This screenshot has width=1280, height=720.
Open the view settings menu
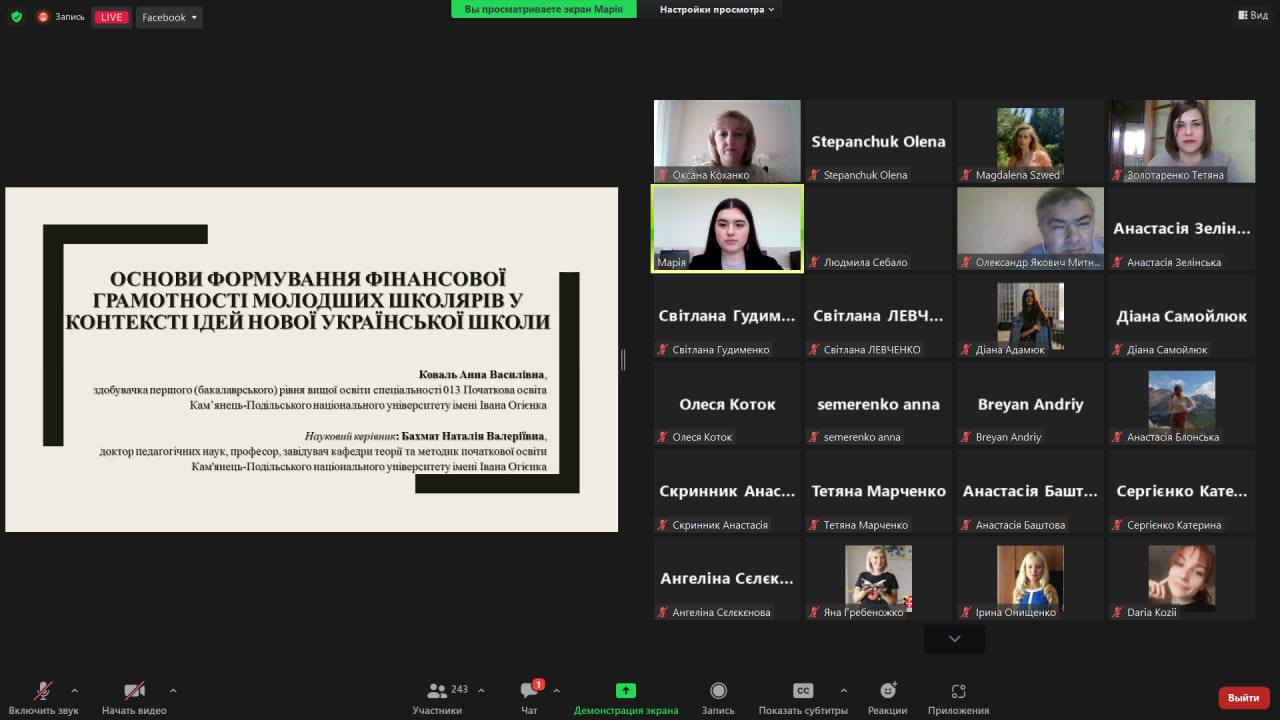click(717, 10)
